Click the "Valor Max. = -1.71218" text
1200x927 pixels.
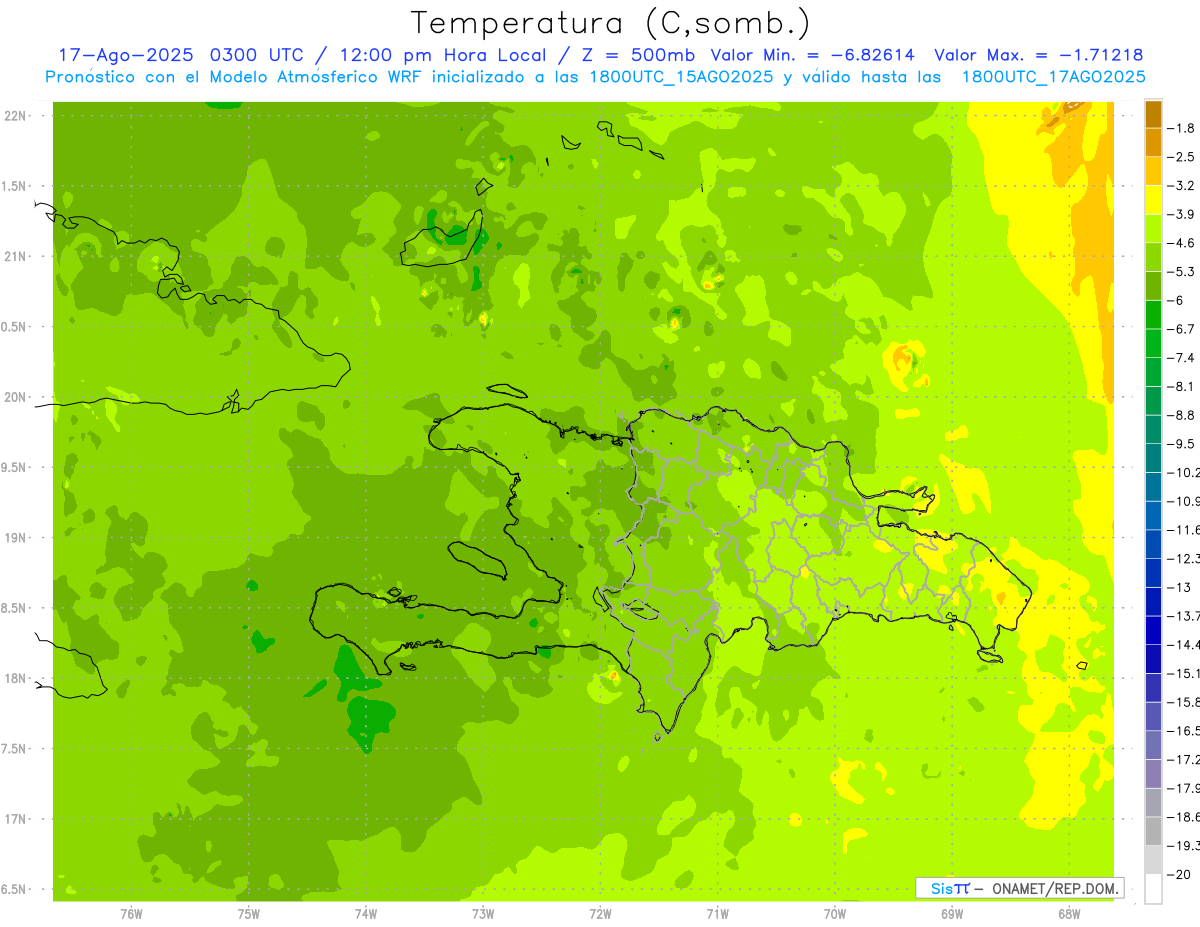[x=1038, y=55]
